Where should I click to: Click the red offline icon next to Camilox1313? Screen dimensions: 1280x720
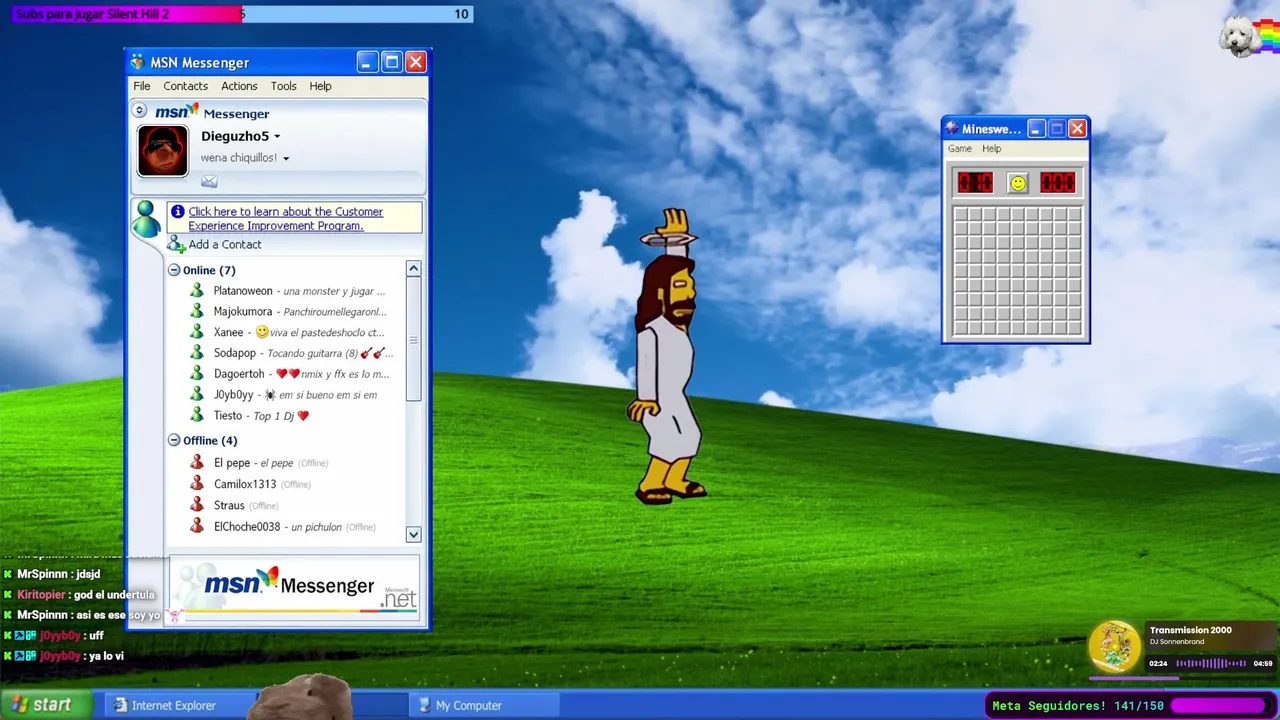coord(197,484)
